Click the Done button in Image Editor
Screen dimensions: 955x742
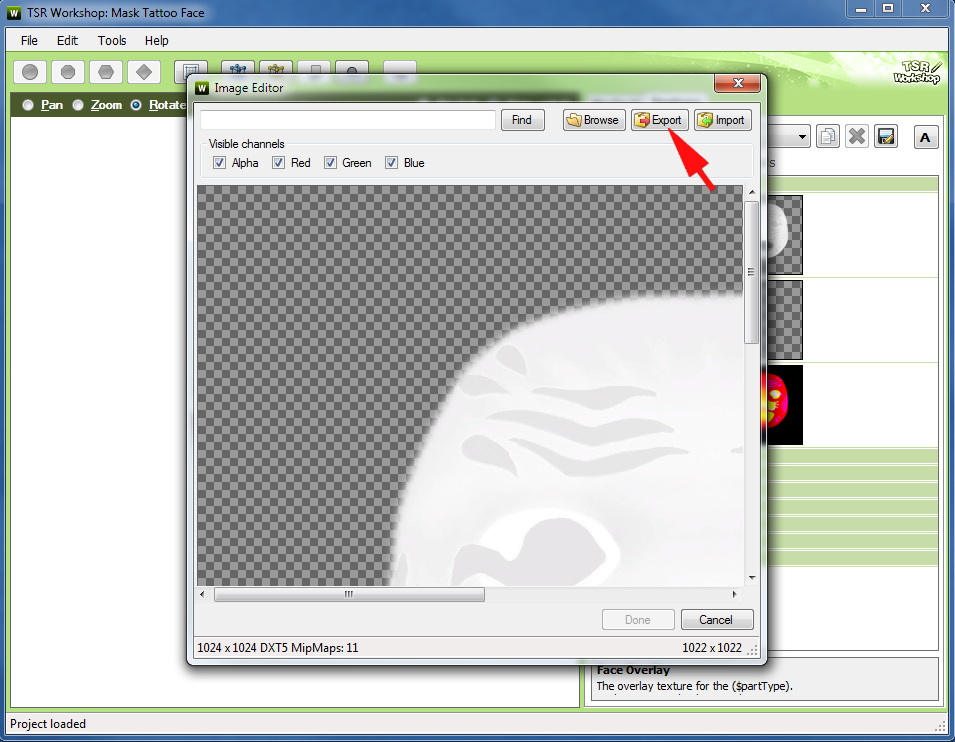point(638,620)
